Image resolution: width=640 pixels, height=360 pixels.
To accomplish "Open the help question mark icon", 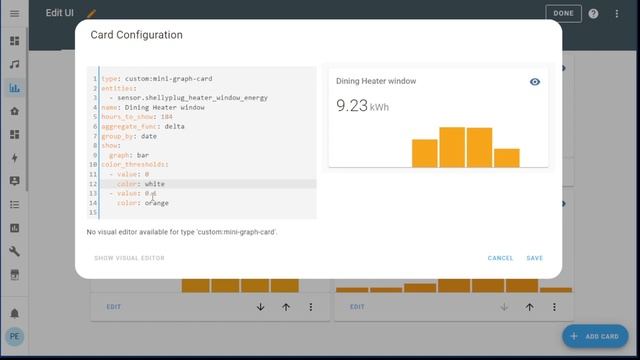I will point(593,13).
